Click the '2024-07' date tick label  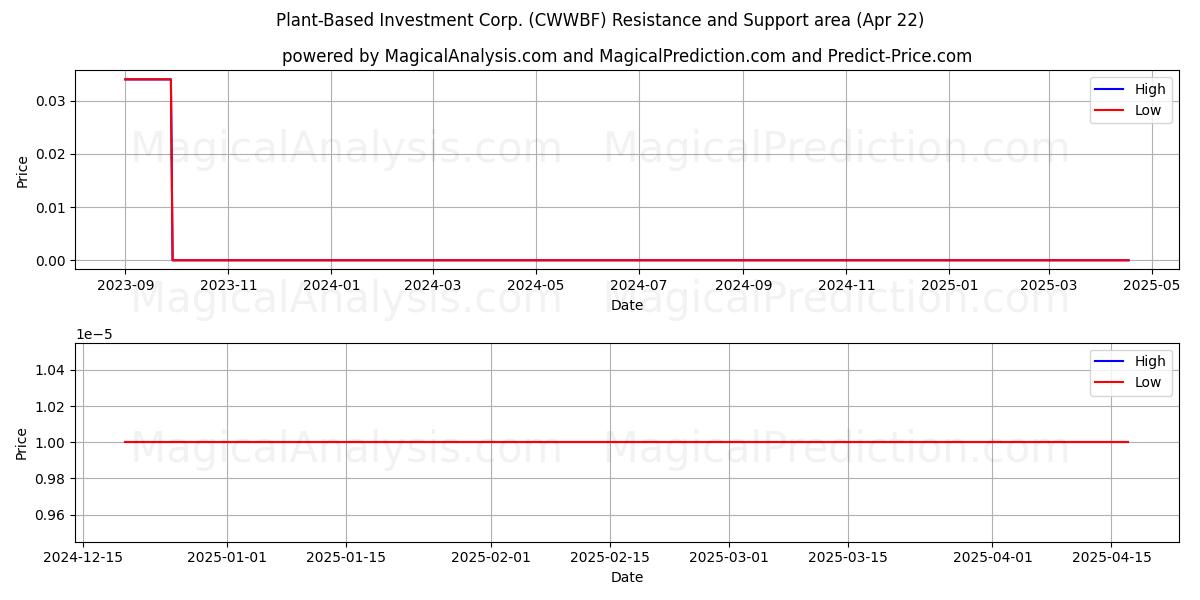tap(639, 285)
